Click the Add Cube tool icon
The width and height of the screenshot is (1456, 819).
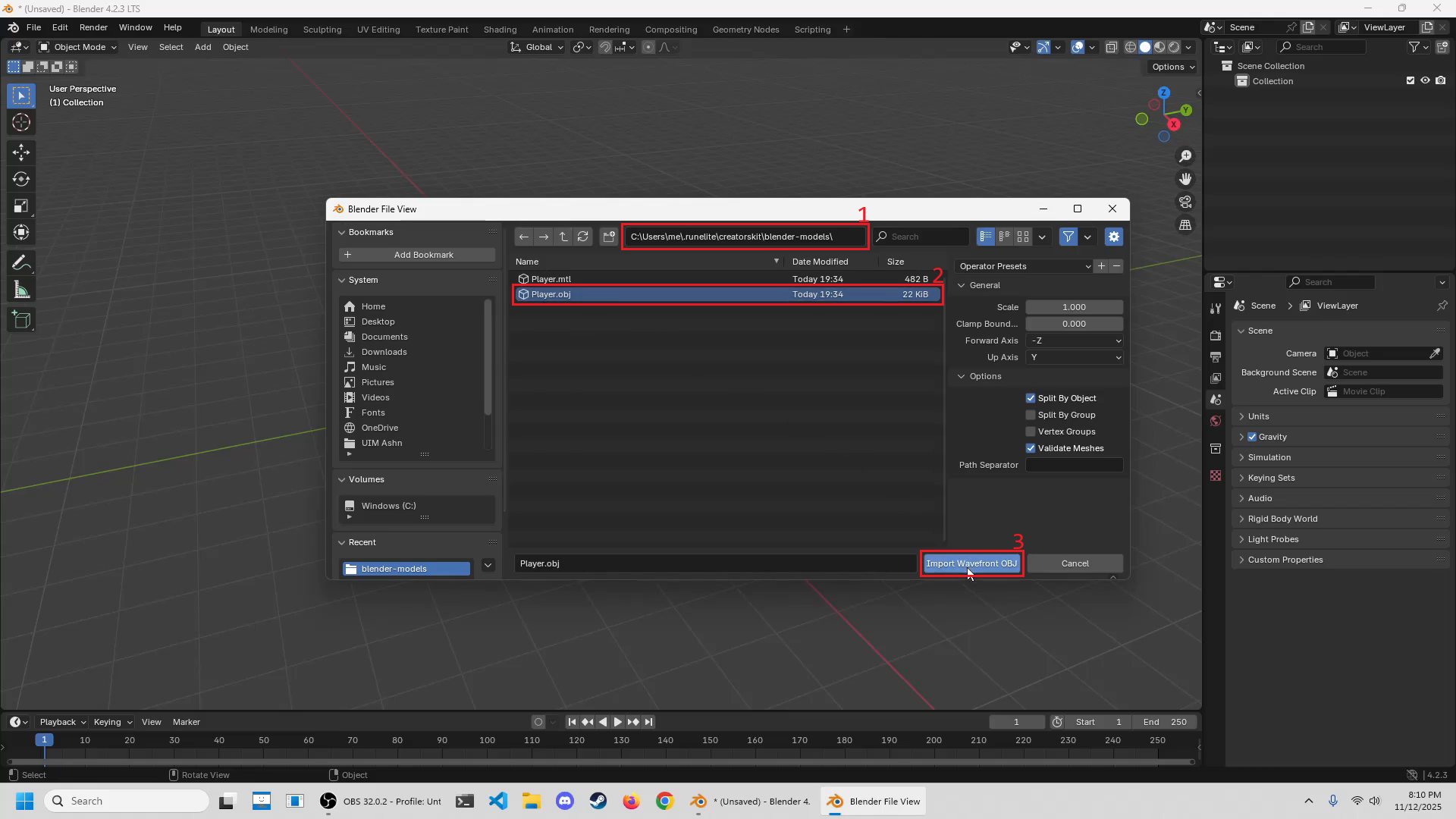click(x=21, y=320)
